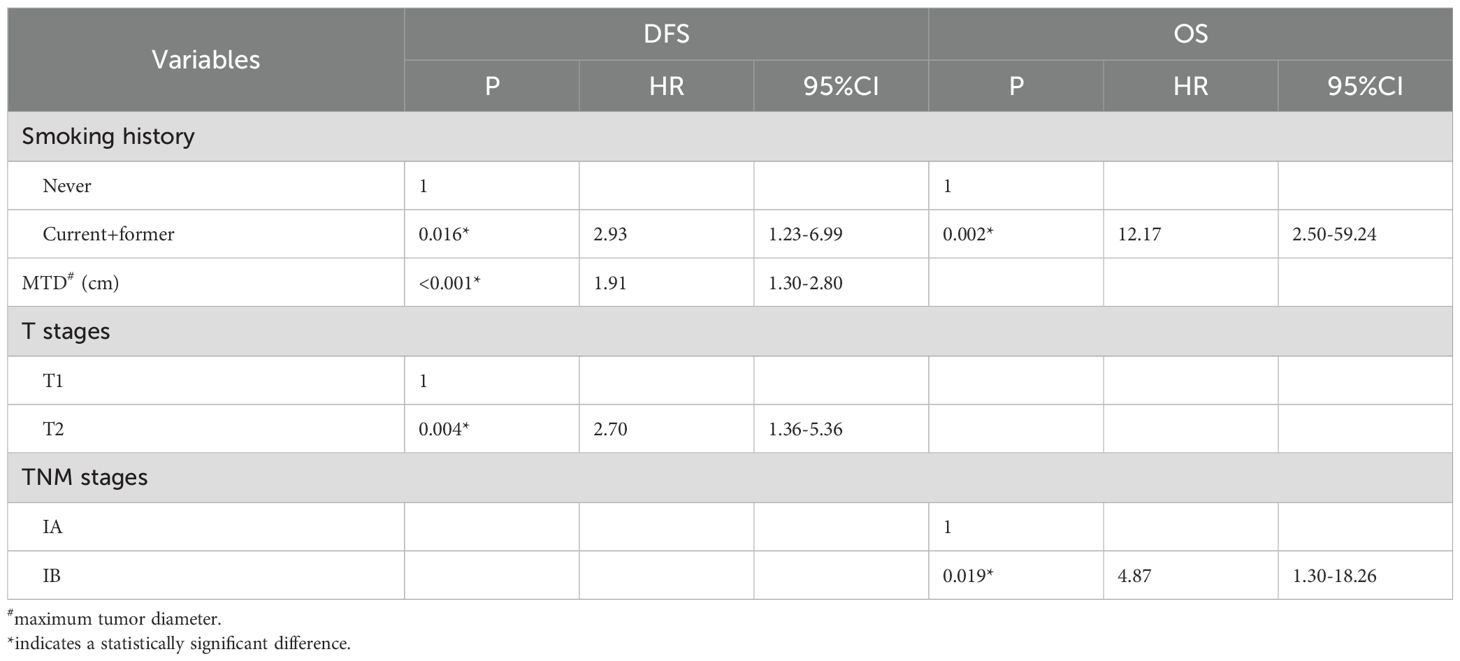
Task: Select the Smoking history section row
Action: coord(108,136)
